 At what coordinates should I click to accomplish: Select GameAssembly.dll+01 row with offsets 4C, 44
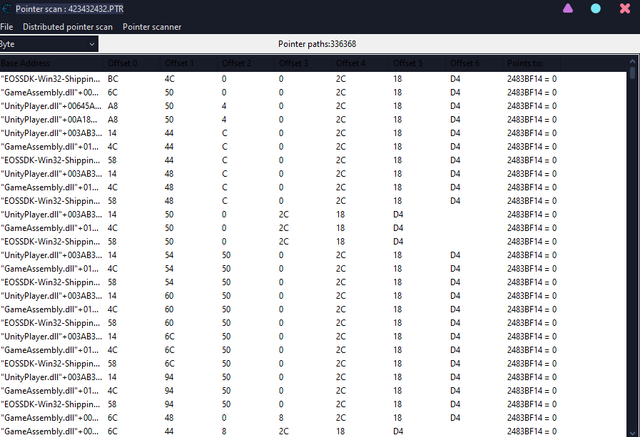pyautogui.click(x=313, y=146)
